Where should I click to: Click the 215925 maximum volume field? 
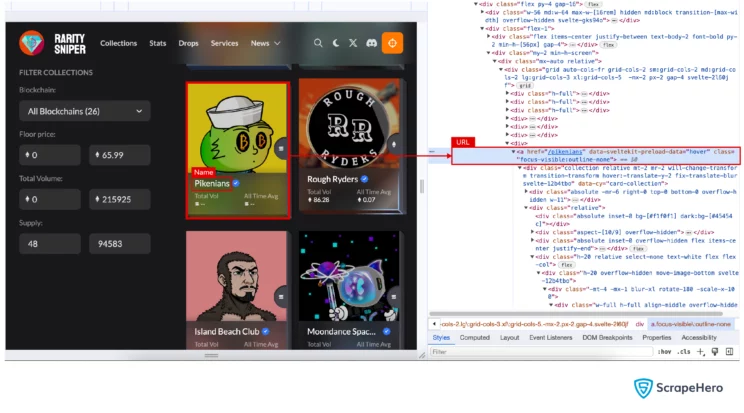(120, 199)
